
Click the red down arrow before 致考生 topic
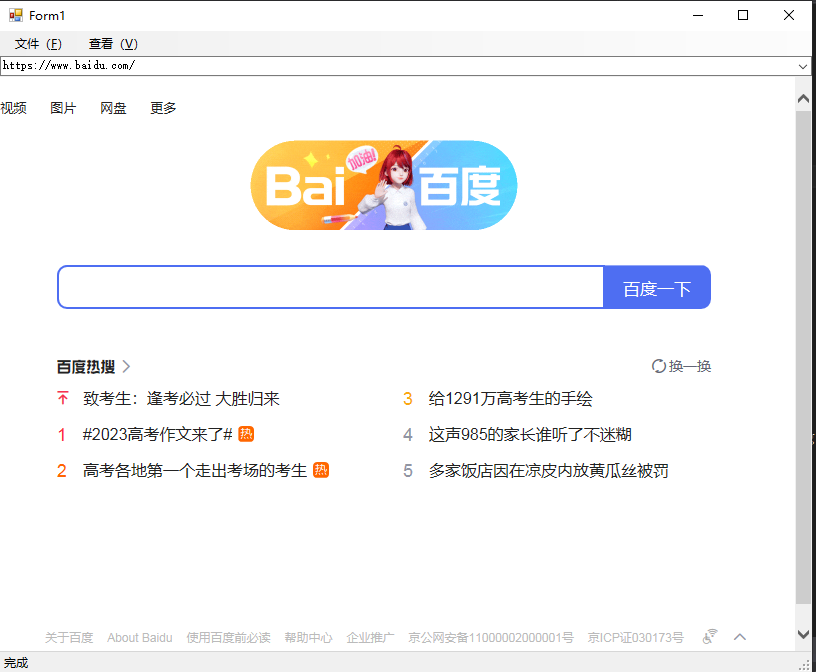click(62, 398)
